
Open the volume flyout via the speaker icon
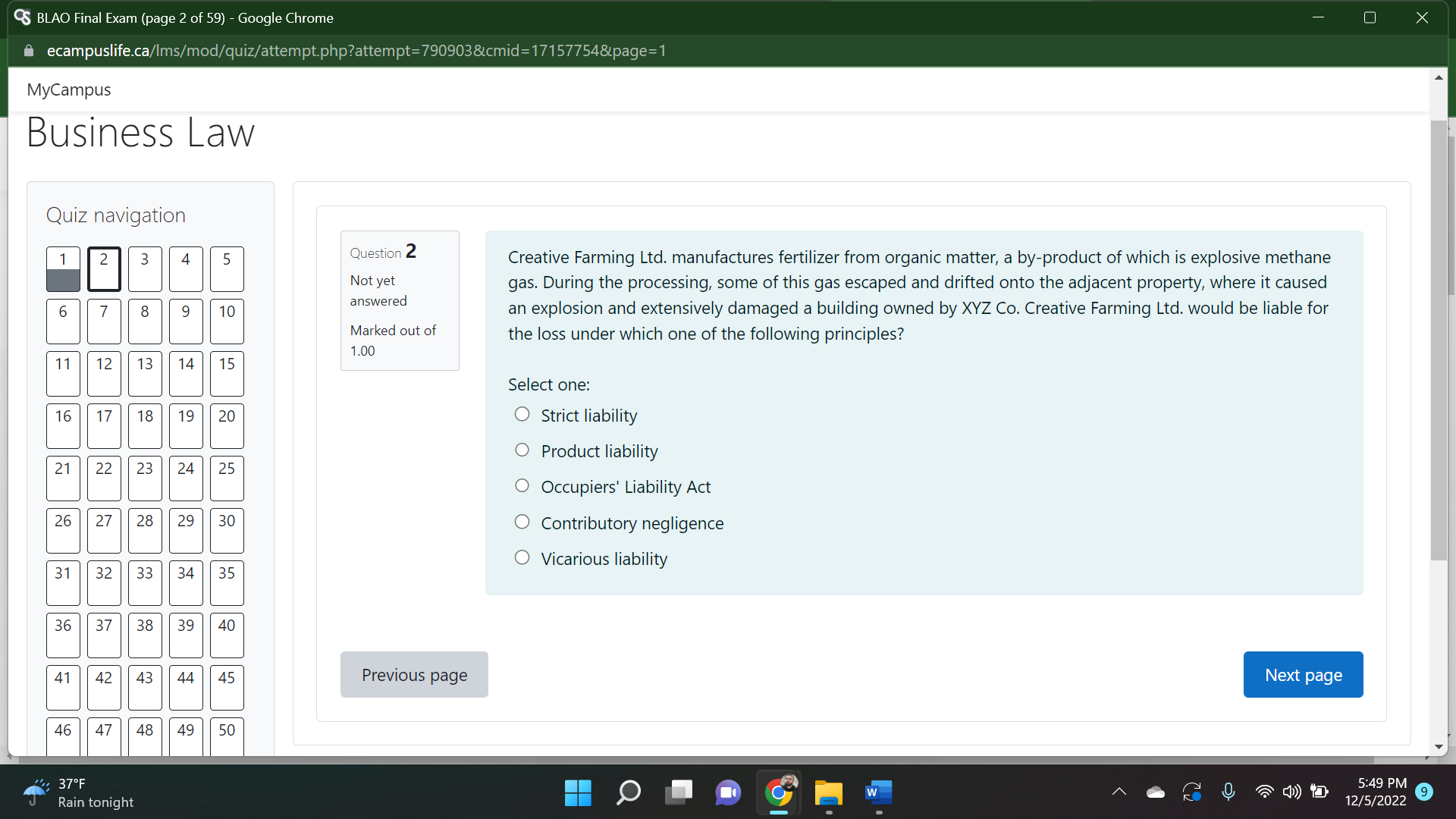click(x=1292, y=792)
